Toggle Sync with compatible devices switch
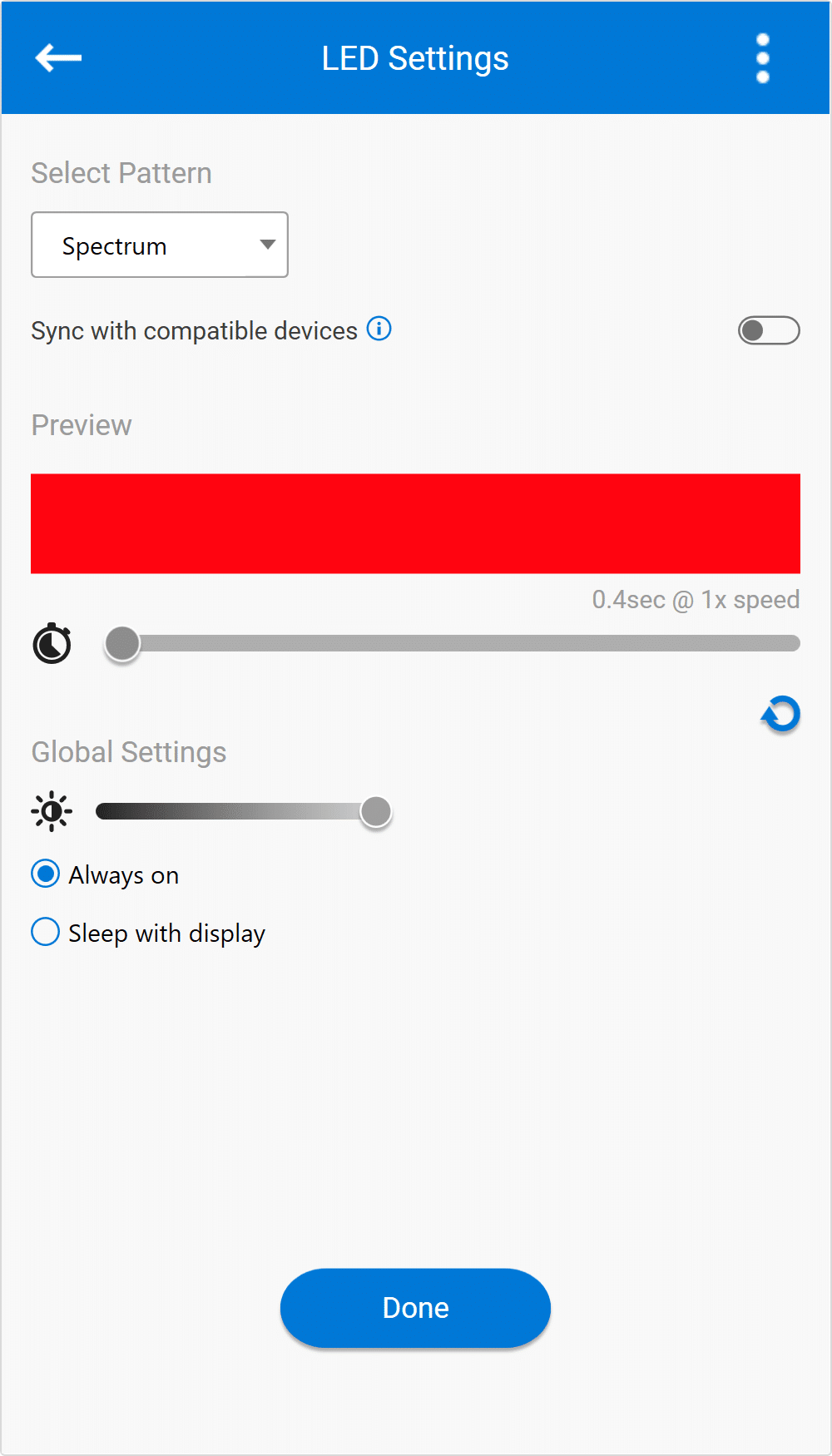Viewport: 832px width, 1456px height. [769, 330]
